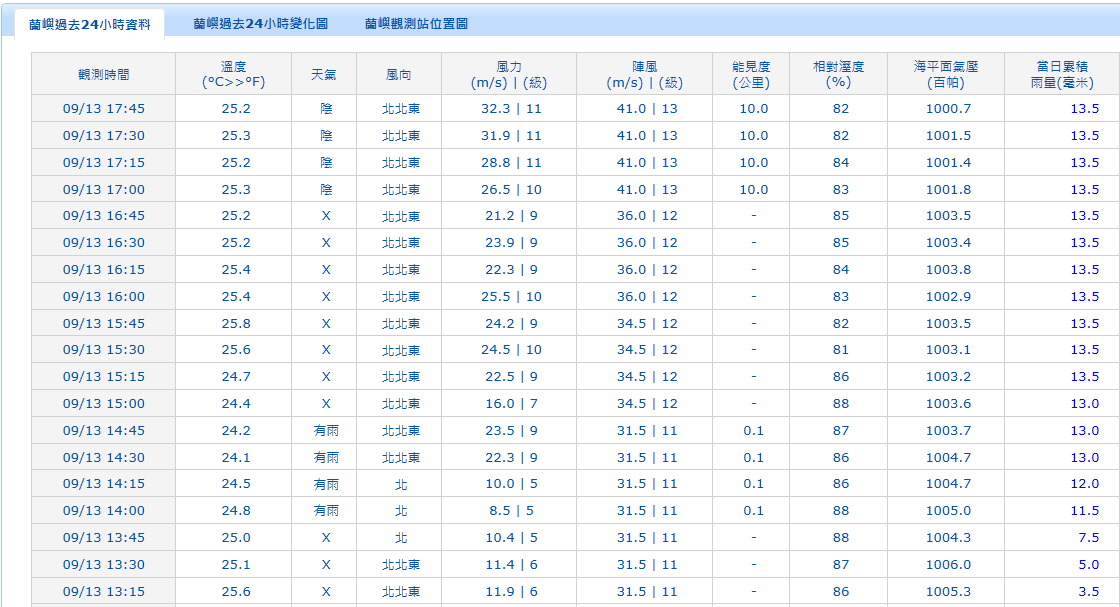Click the 41.0 | 13 gust value at 17:30
Viewport: 1120px width, 607px height.
(x=645, y=135)
